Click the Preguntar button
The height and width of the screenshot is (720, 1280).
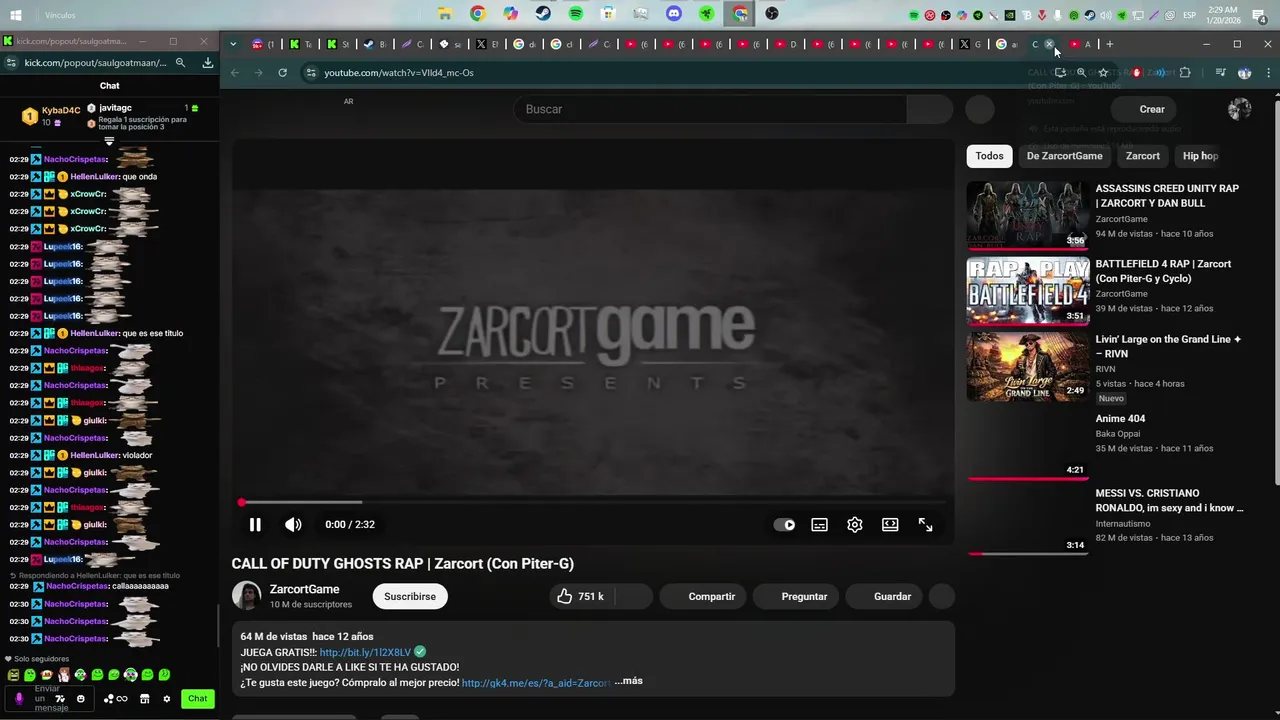click(x=795, y=596)
